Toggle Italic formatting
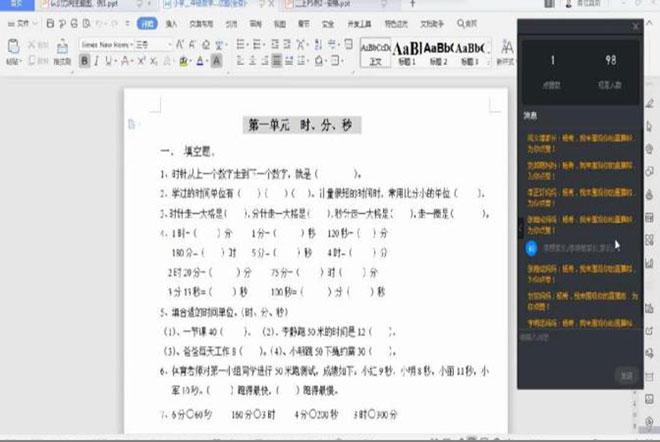This screenshot has height=442, width=660. pos(97,61)
